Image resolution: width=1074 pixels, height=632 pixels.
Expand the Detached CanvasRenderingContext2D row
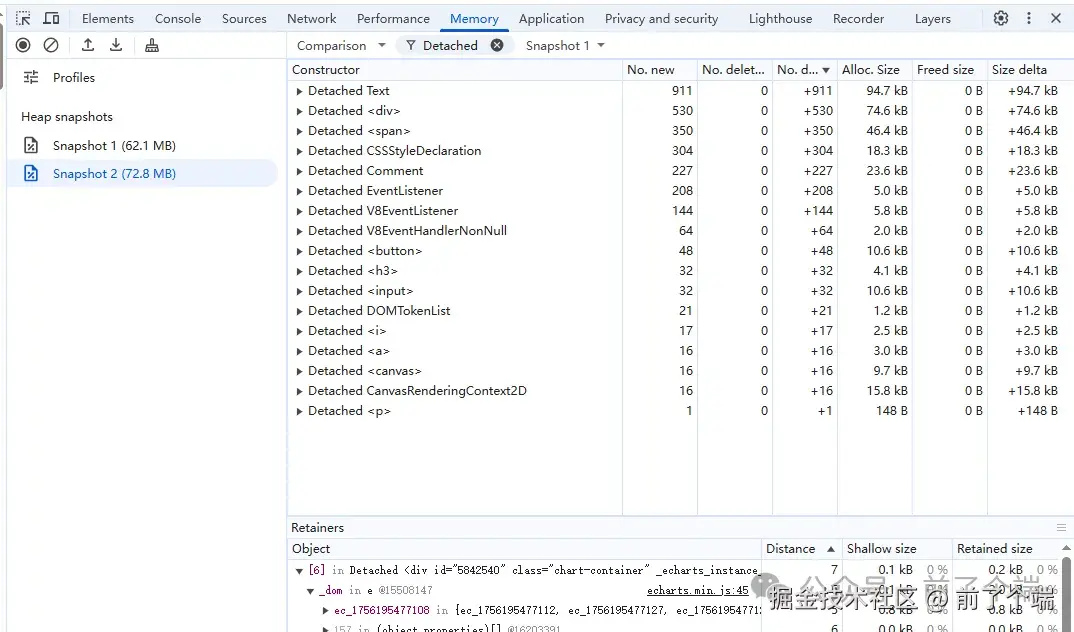click(299, 391)
